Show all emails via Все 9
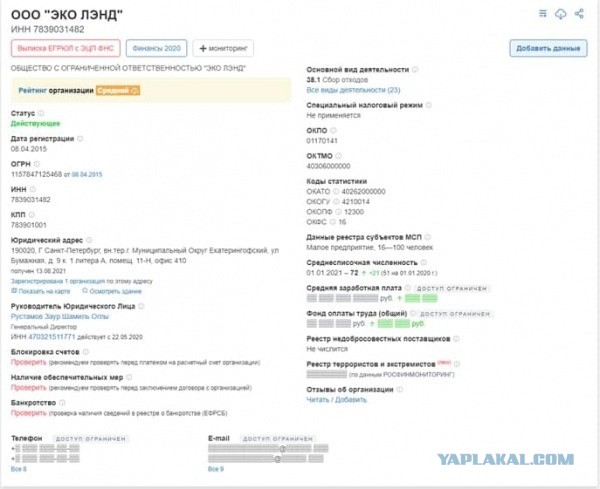The height and width of the screenshot is (489, 600). (215, 468)
